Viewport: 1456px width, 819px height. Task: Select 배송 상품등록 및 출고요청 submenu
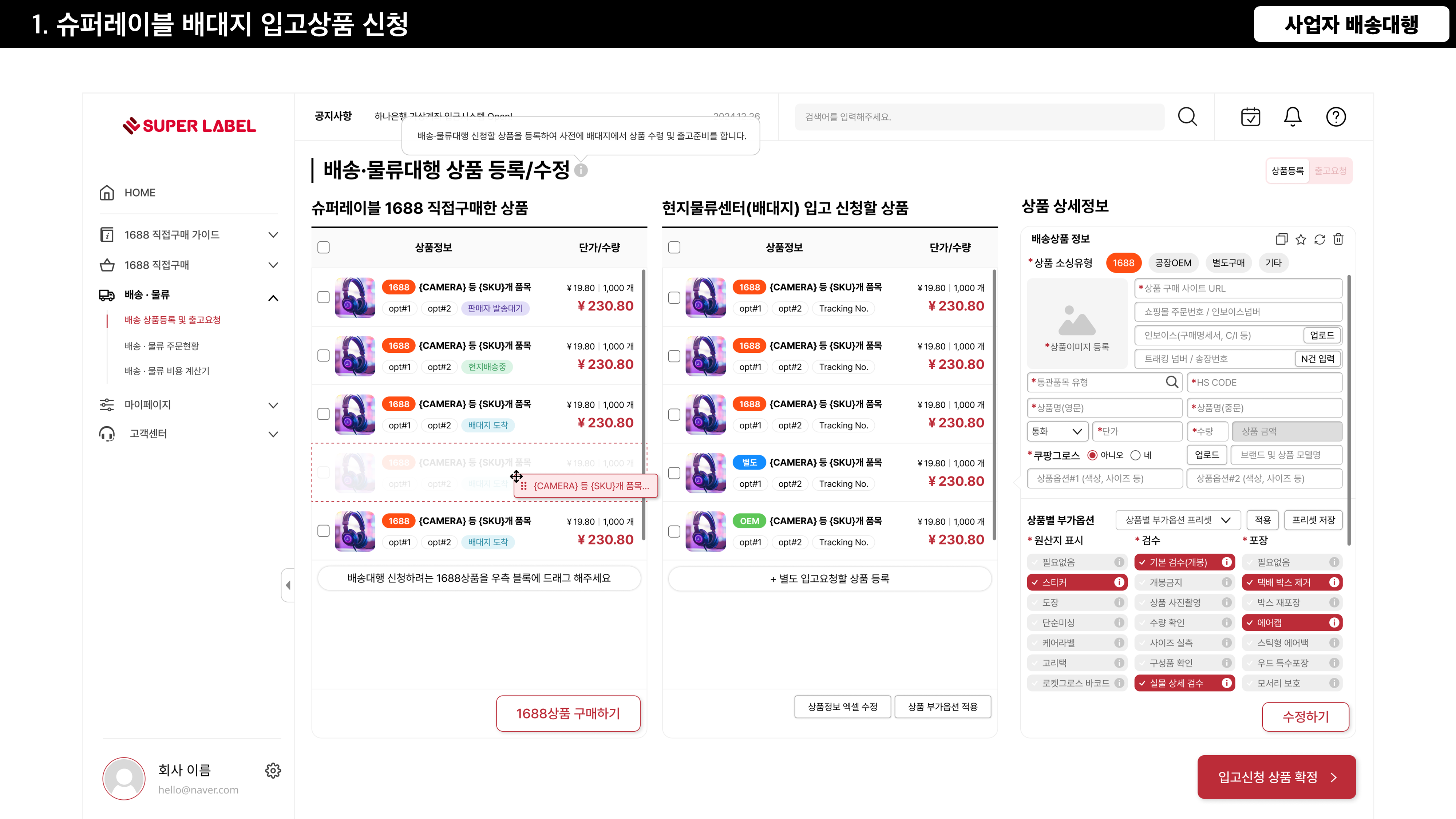[x=173, y=320]
